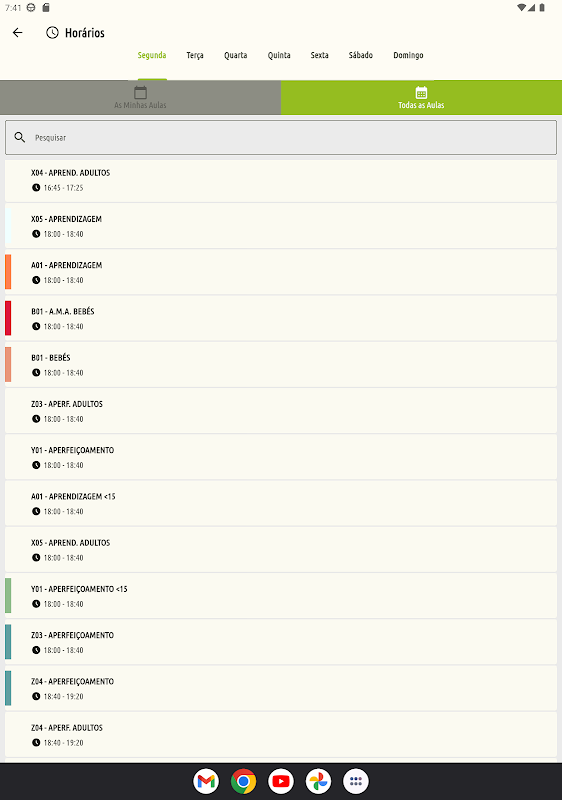This screenshot has width=562, height=800.
Task: Open Gmail from the dock
Action: (206, 781)
